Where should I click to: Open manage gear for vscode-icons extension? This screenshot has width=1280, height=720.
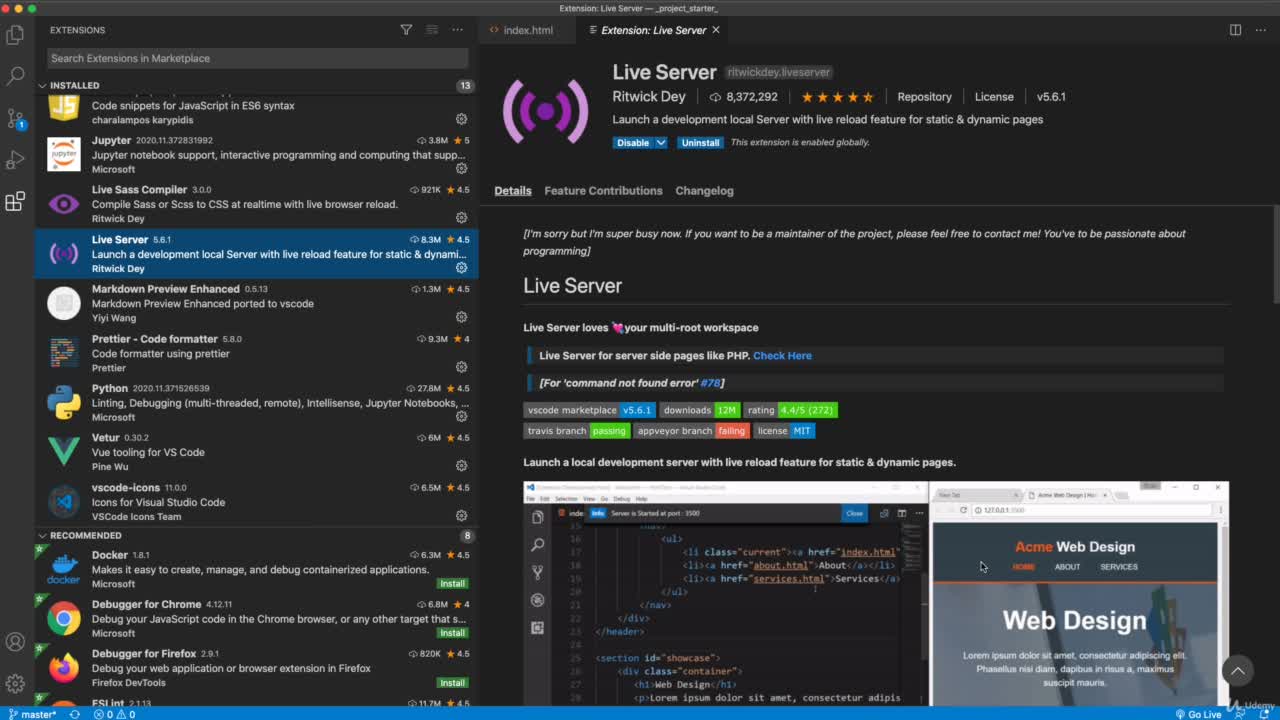tap(462, 516)
